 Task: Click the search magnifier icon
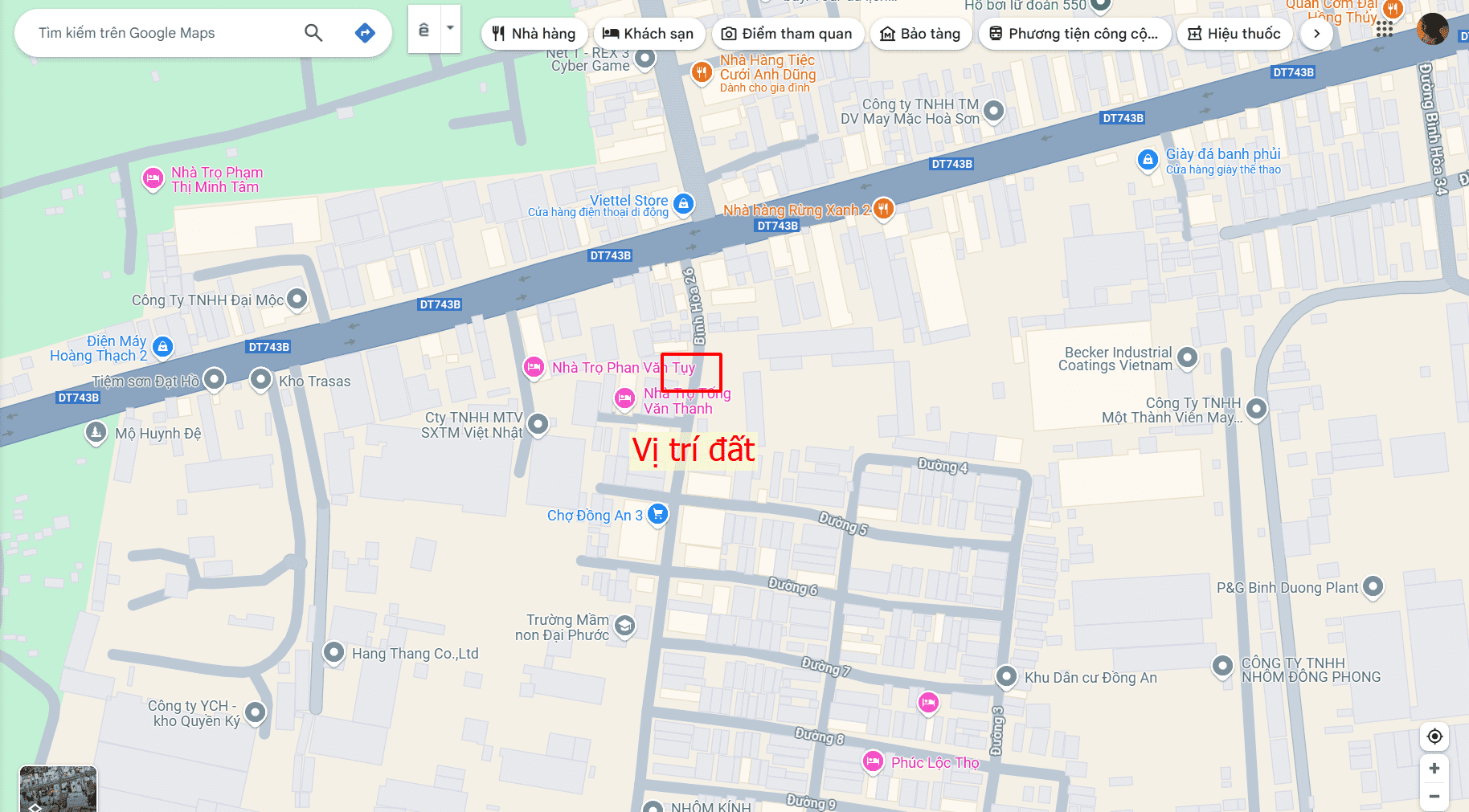(313, 33)
